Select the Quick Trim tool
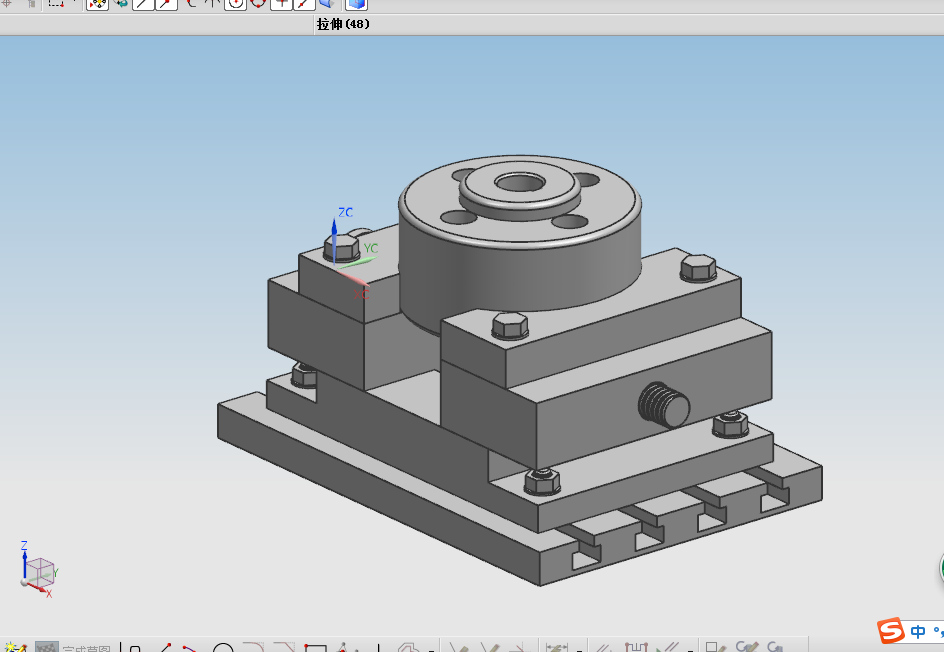 tap(459, 647)
